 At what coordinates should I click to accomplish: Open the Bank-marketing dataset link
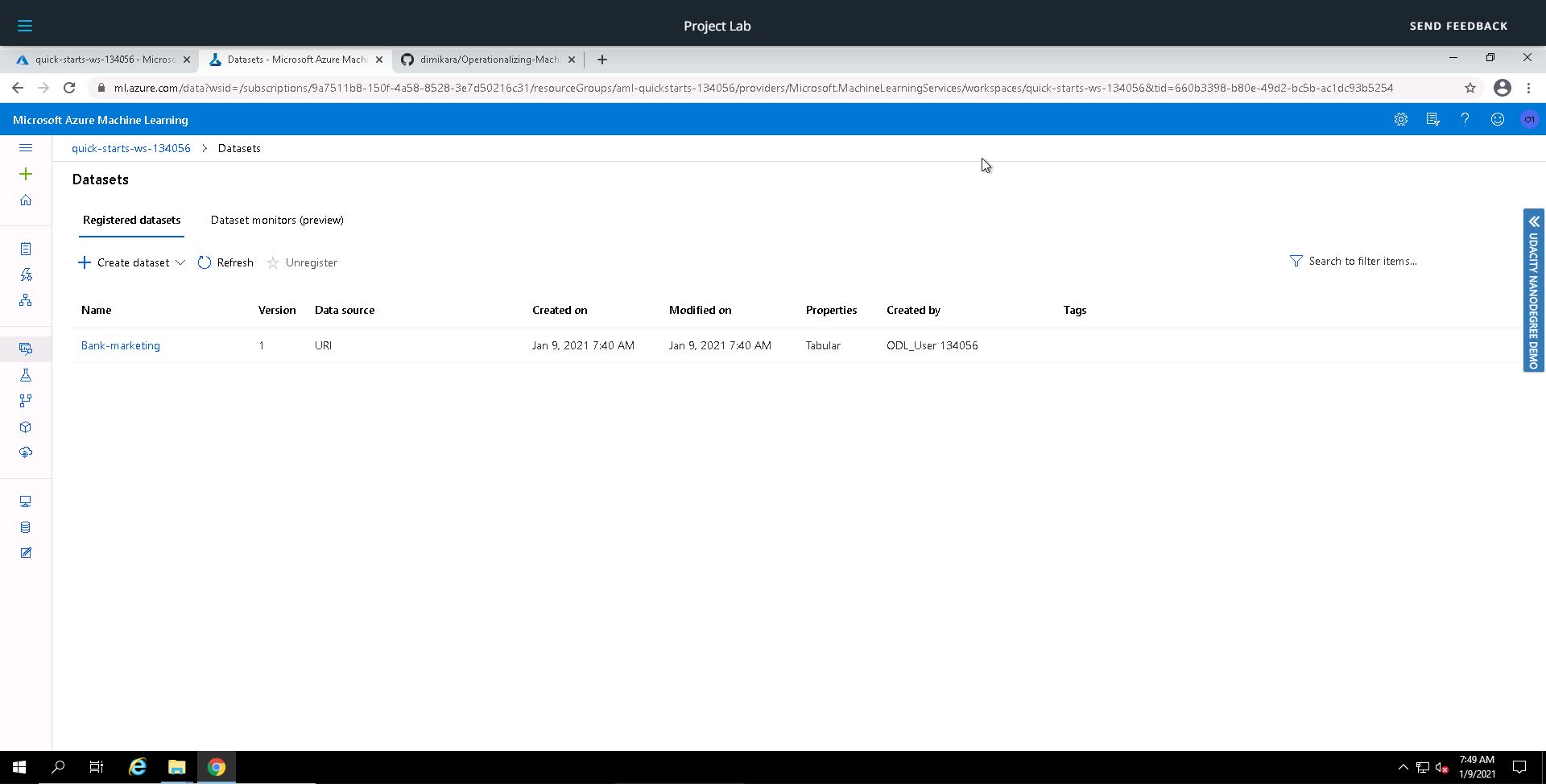click(121, 346)
